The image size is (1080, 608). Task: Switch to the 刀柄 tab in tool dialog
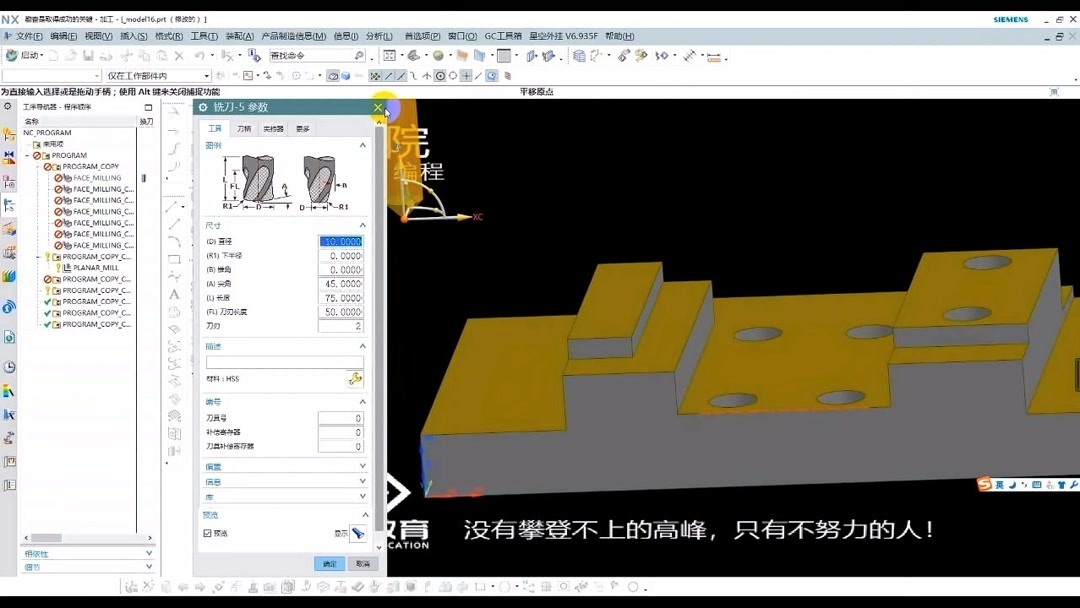coord(246,128)
